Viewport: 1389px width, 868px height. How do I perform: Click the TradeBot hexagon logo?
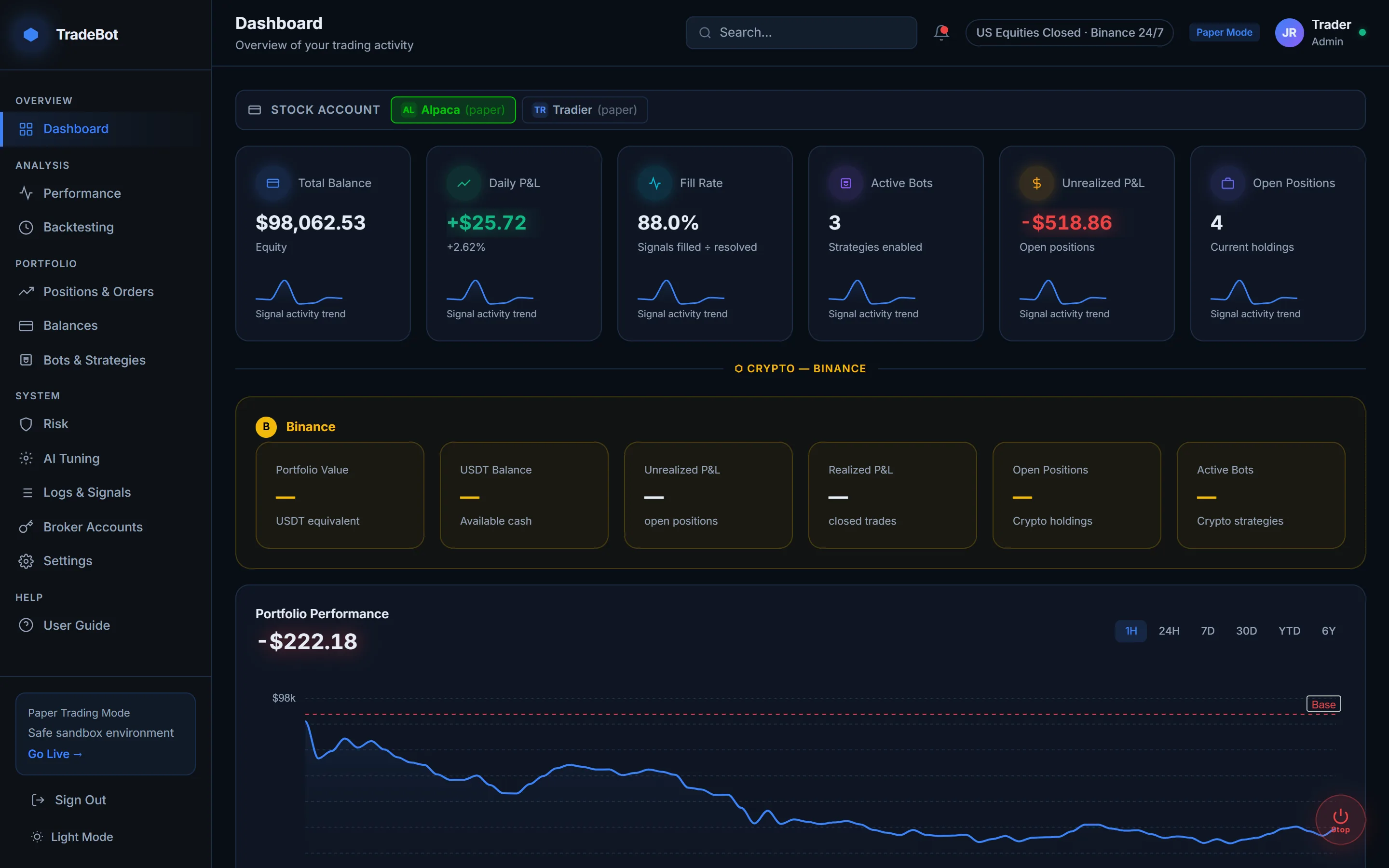31,34
